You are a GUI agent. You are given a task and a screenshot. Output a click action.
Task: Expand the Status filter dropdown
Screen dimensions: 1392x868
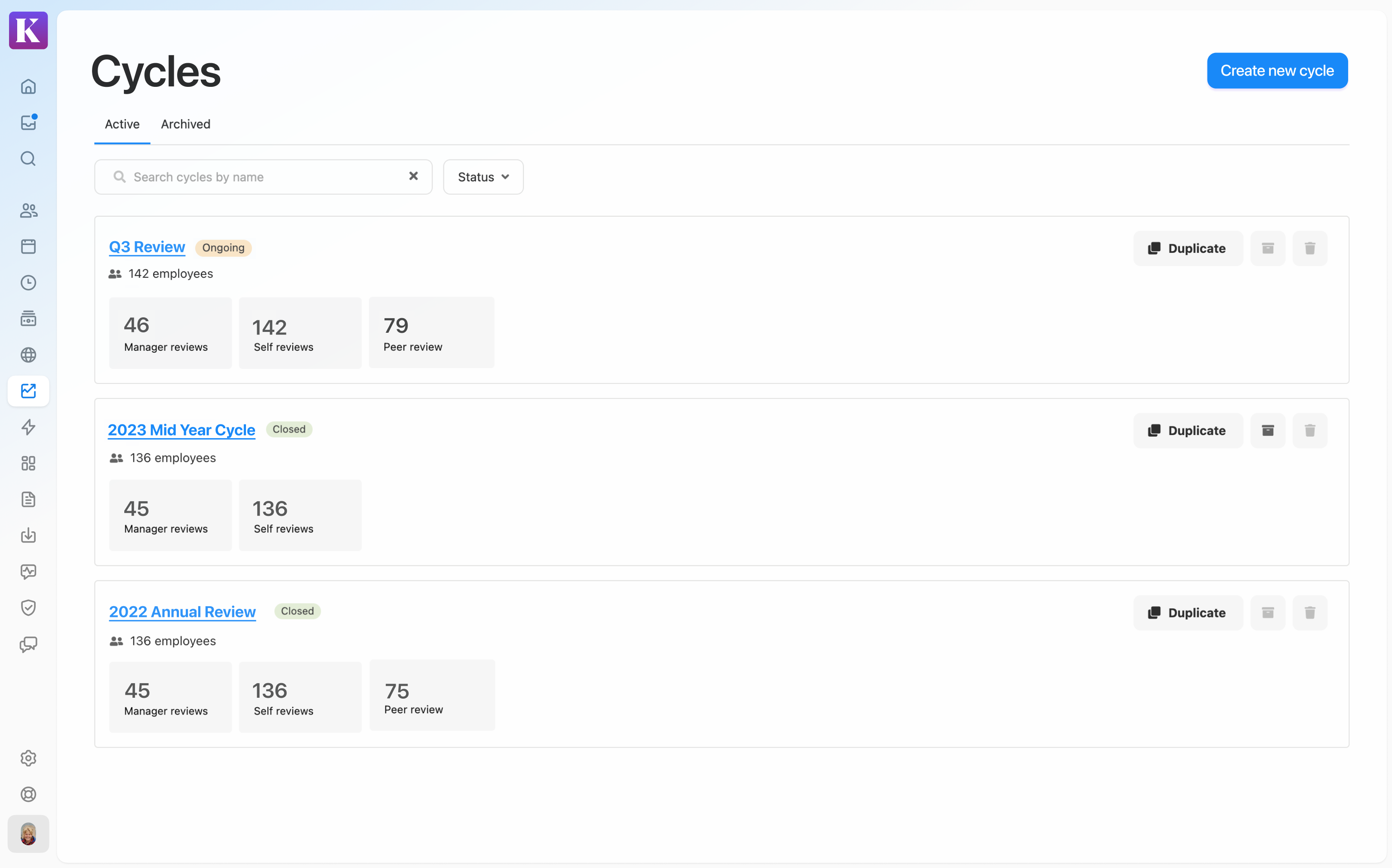pos(483,177)
